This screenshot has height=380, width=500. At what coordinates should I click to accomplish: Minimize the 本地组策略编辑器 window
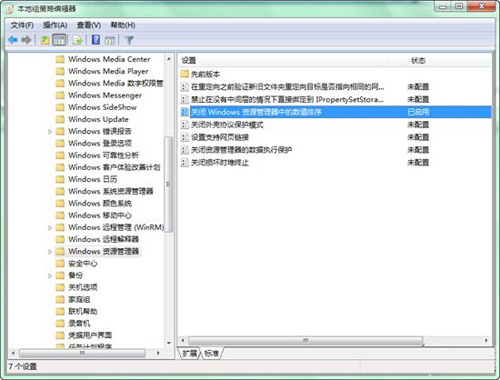coord(443,7)
